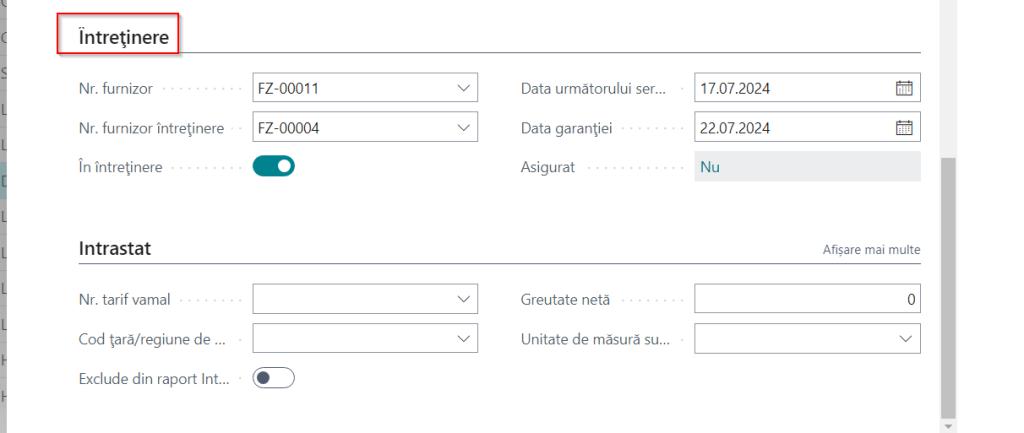Toggle the În întreținere switch off
Screen dimensions: 1024x433
click(275, 167)
